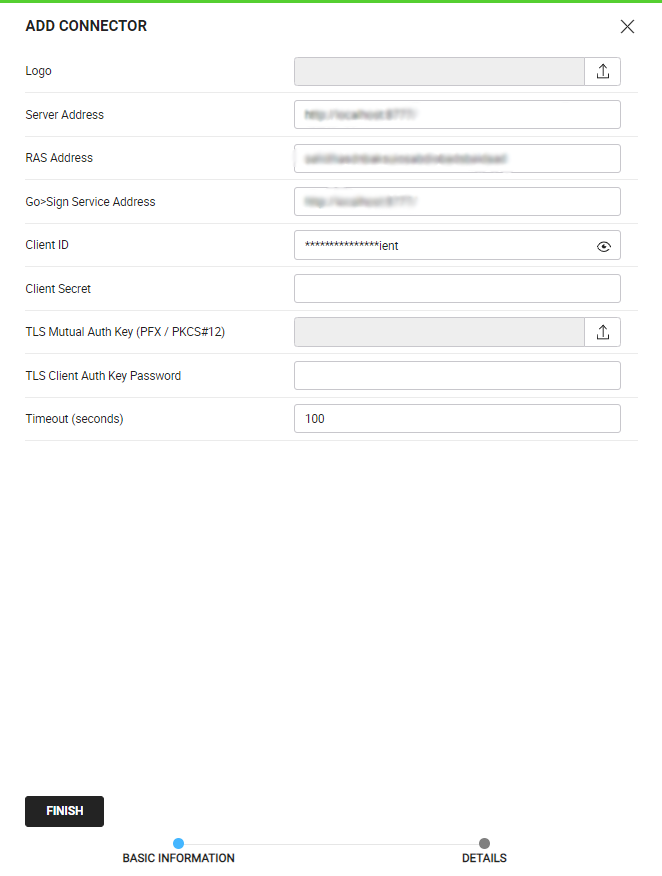Switch to the Details step label
This screenshot has width=662, height=876.
pyautogui.click(x=484, y=858)
